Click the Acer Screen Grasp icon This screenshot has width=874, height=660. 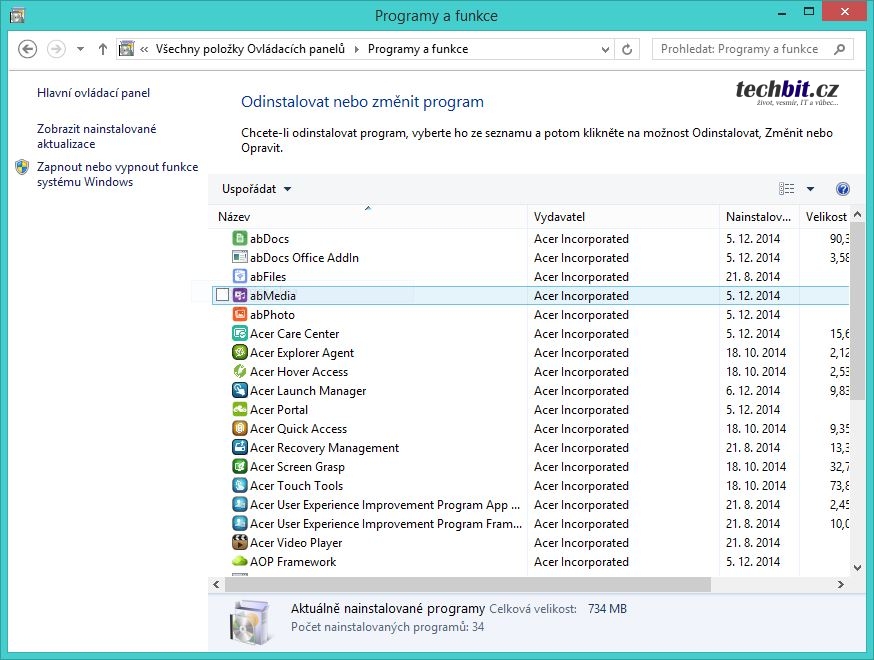(x=240, y=467)
